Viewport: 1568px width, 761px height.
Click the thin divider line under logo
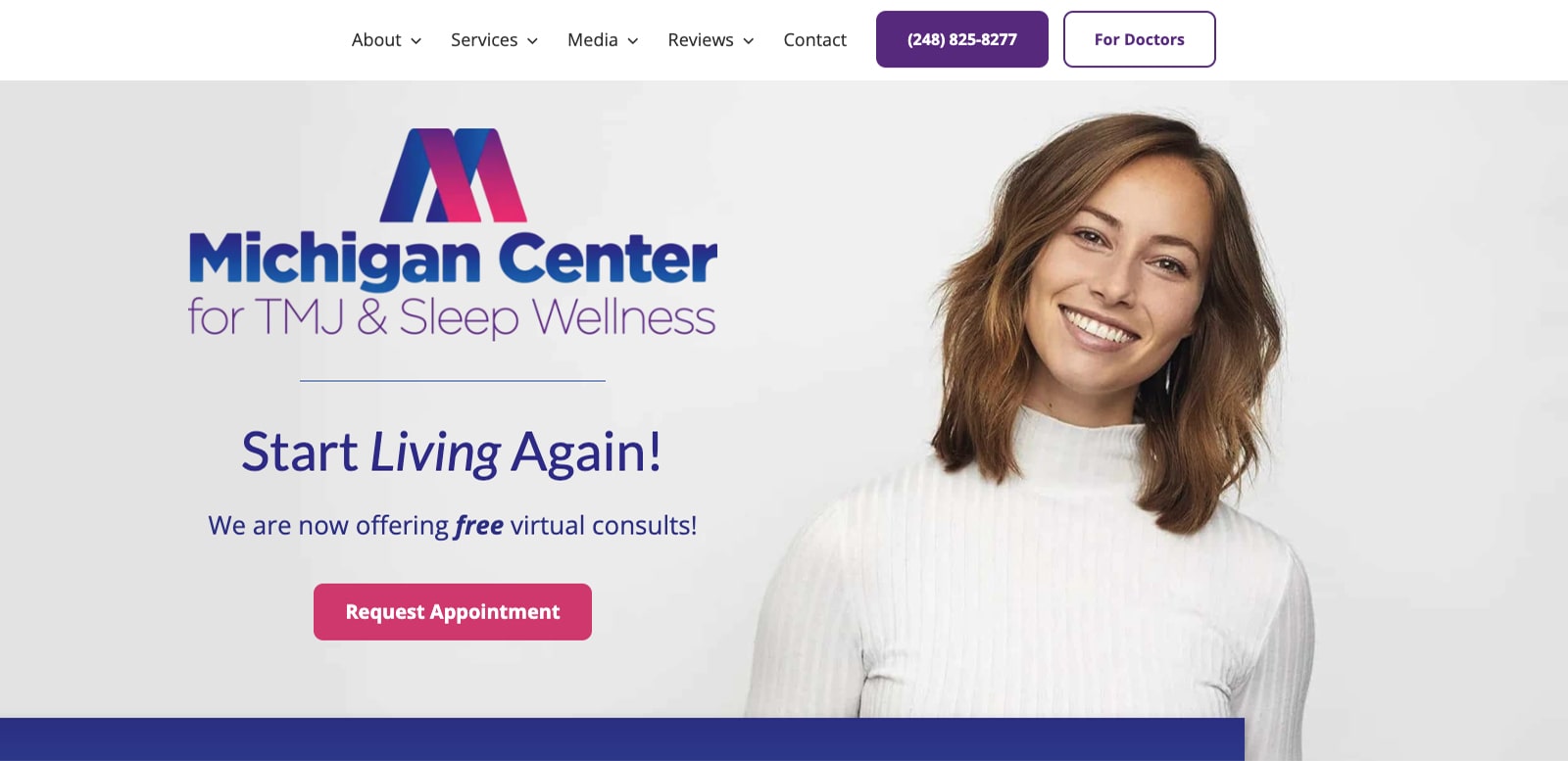tap(453, 381)
